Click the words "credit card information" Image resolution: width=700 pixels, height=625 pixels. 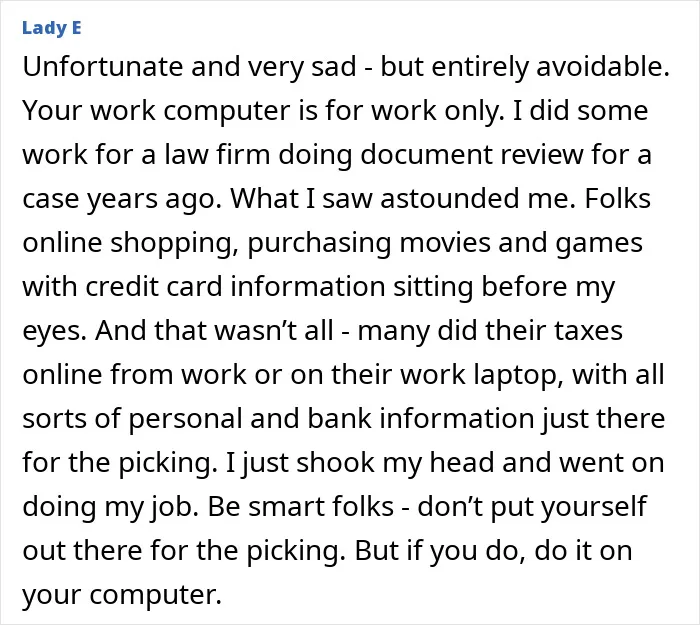[235, 286]
